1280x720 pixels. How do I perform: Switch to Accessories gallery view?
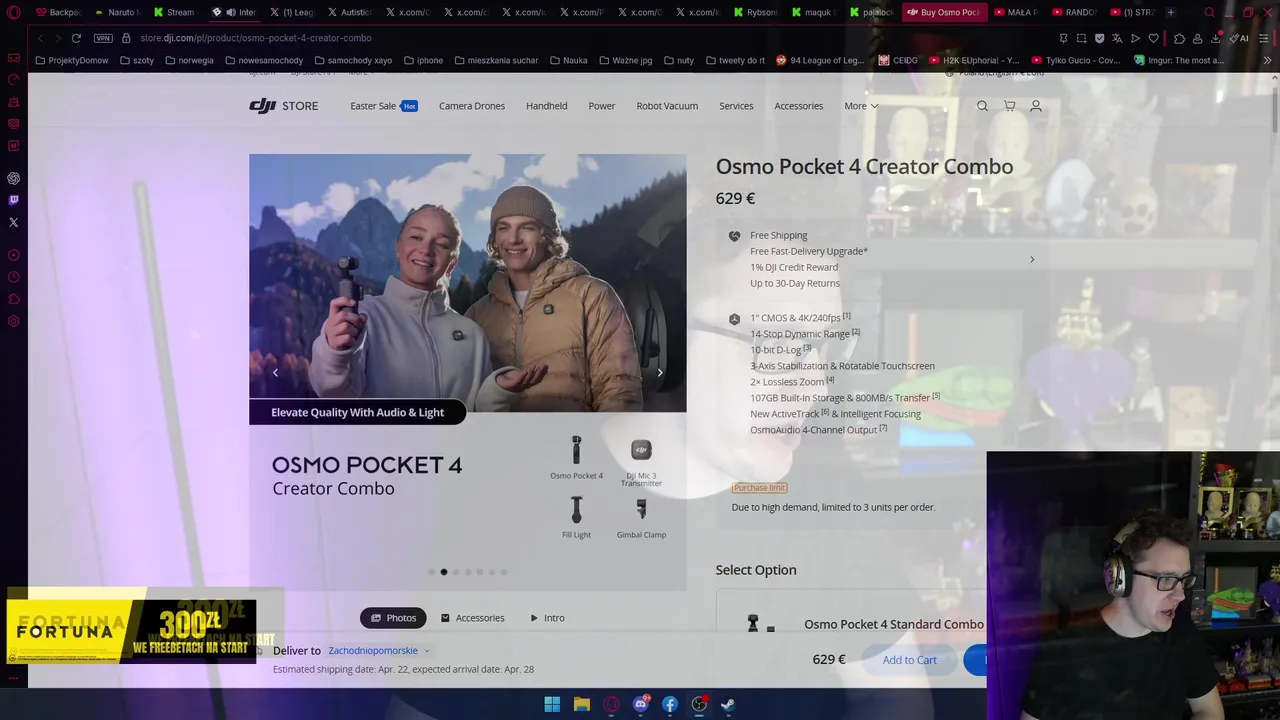pos(473,618)
